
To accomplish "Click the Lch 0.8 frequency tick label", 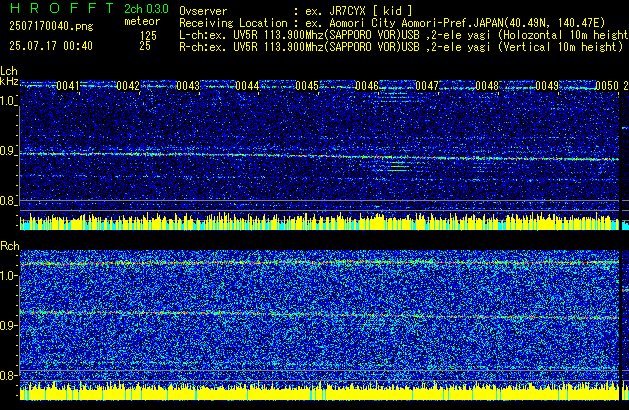I will pyautogui.click(x=8, y=201).
